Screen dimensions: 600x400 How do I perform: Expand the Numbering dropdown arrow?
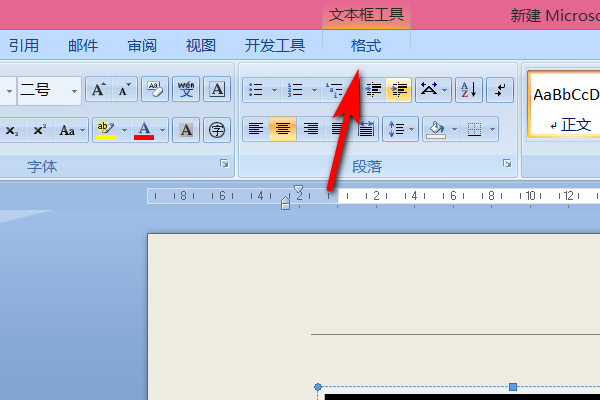pos(314,90)
